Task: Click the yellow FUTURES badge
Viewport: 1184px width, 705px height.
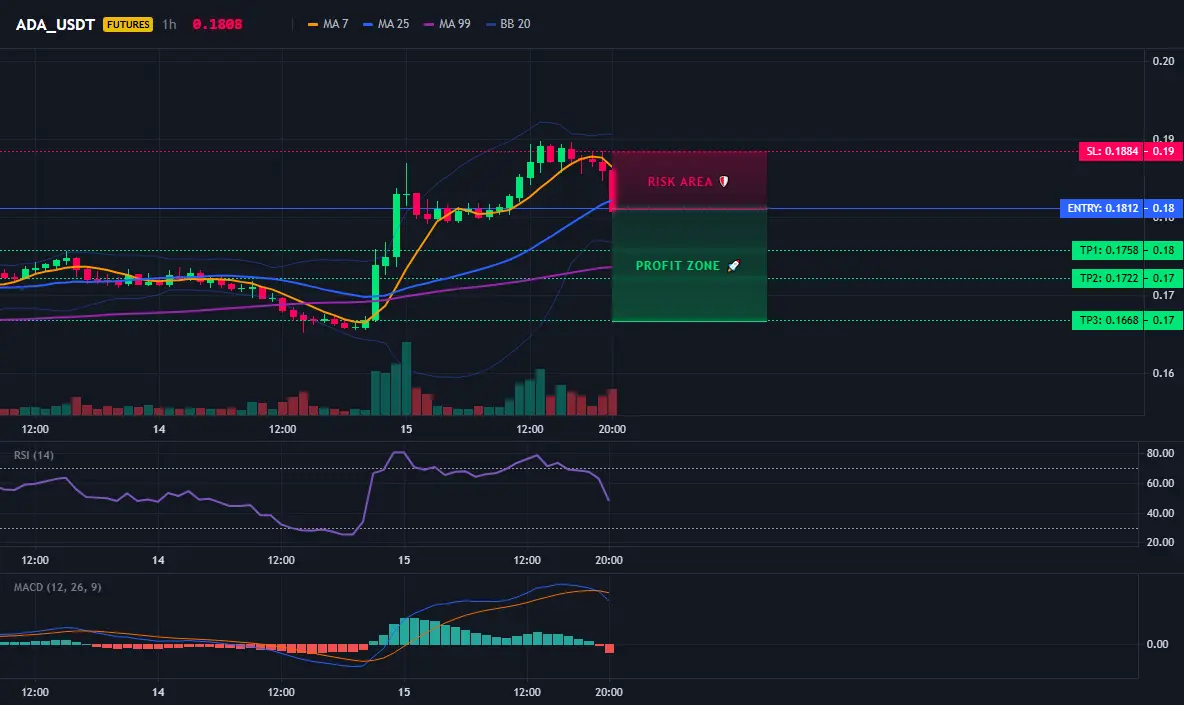Action: point(128,24)
